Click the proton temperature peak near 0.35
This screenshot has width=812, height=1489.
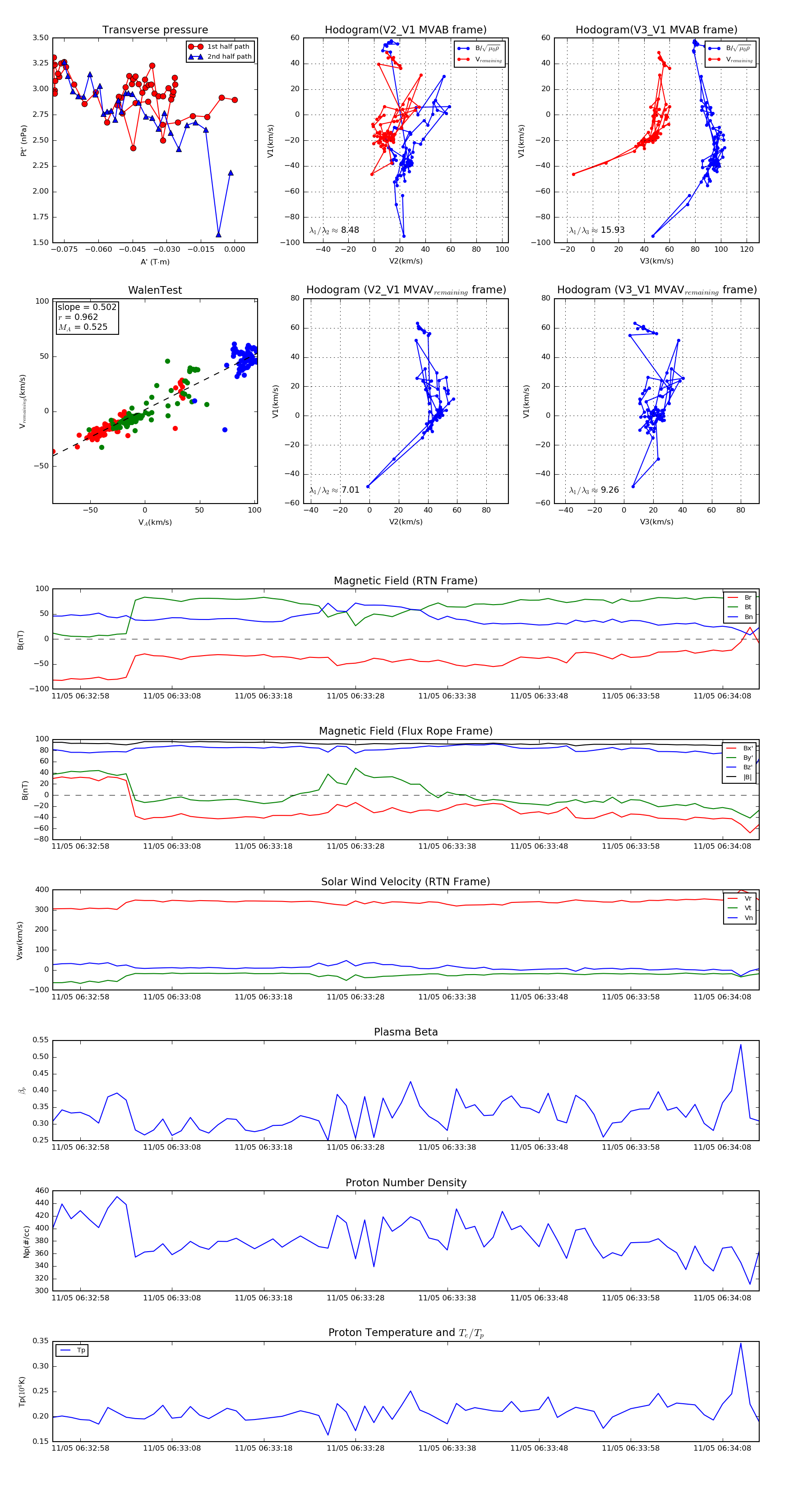[740, 1343]
